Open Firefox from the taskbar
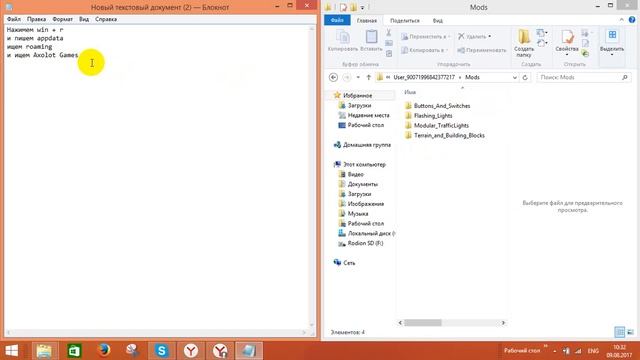 click(104, 351)
